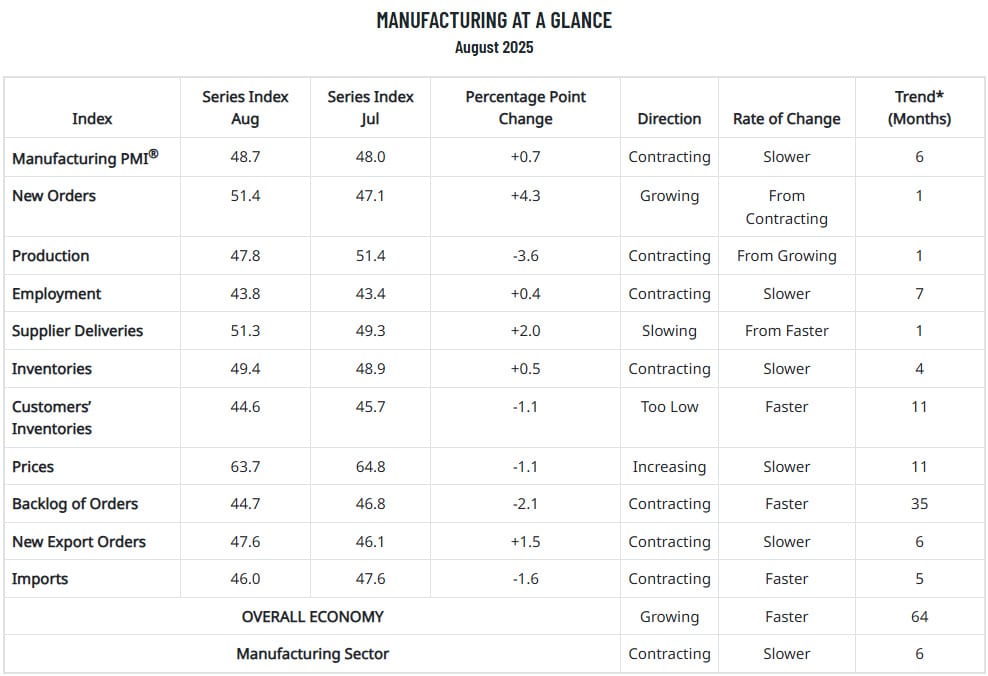Select the Manufacturing Sector summary row label
The image size is (988, 676).
[x=312, y=654]
